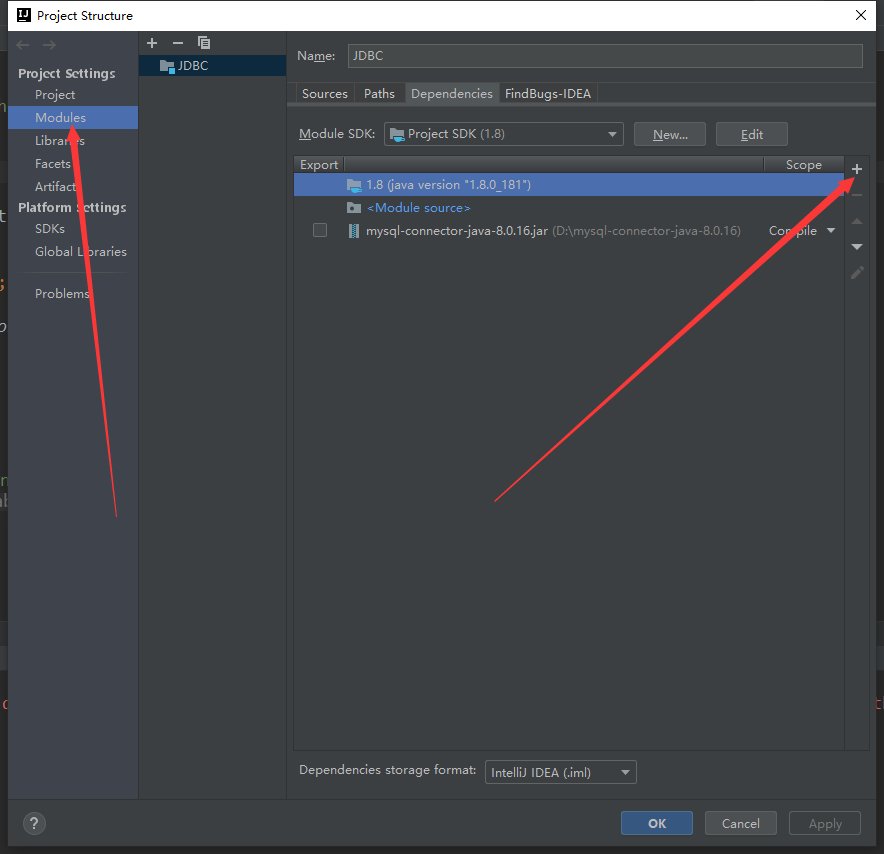
Task: Open the FindBugs-IDEA tab
Action: click(547, 94)
